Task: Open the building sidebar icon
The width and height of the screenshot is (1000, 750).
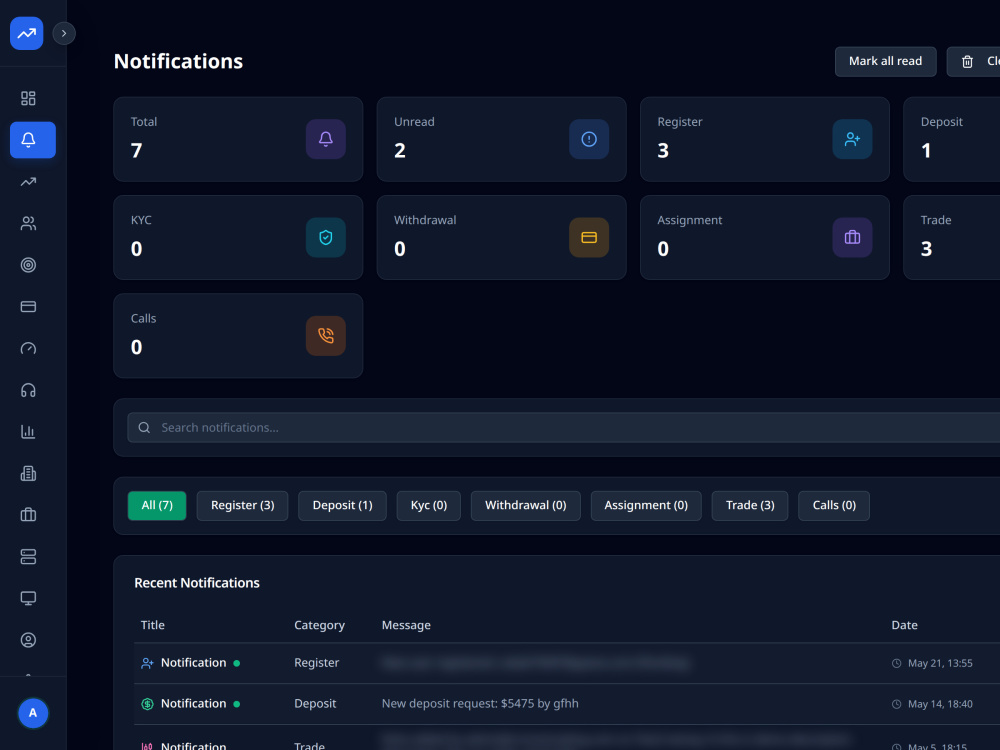Action: [x=28, y=473]
